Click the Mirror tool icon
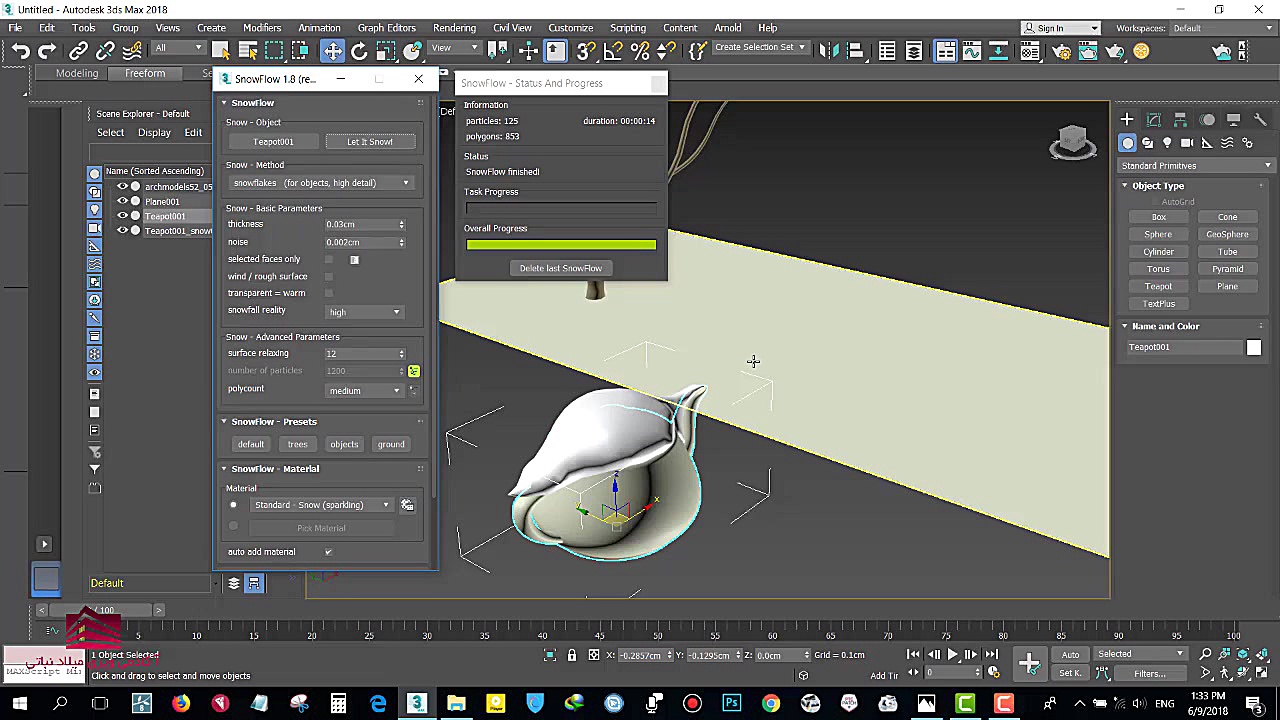1280x720 pixels. pyautogui.click(x=828, y=51)
